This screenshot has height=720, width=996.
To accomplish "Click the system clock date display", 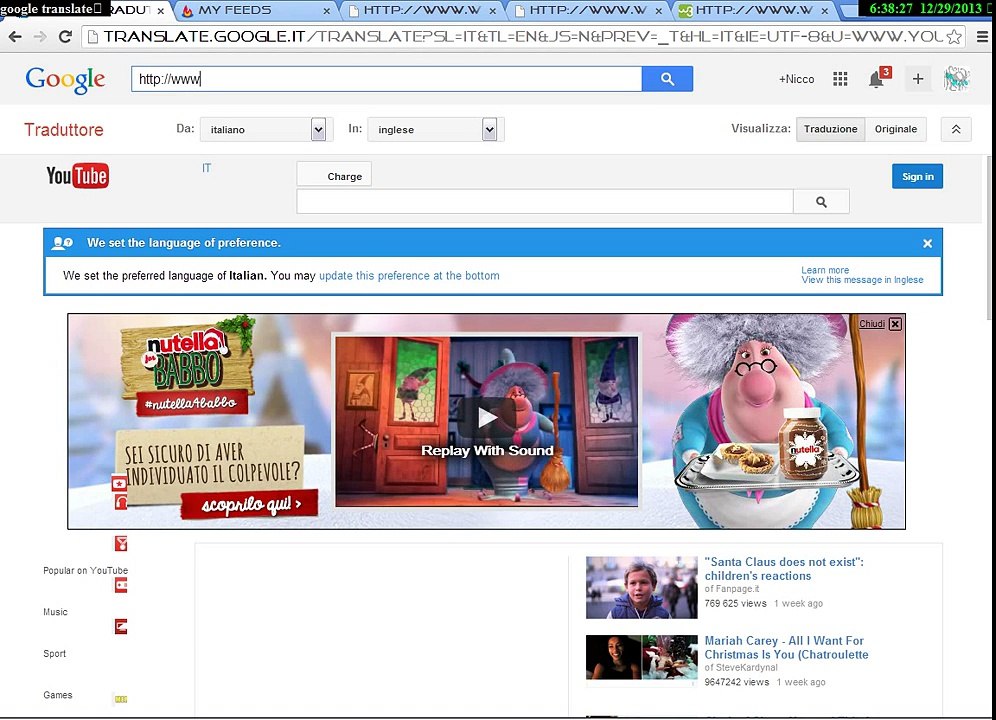I will (926, 8).
